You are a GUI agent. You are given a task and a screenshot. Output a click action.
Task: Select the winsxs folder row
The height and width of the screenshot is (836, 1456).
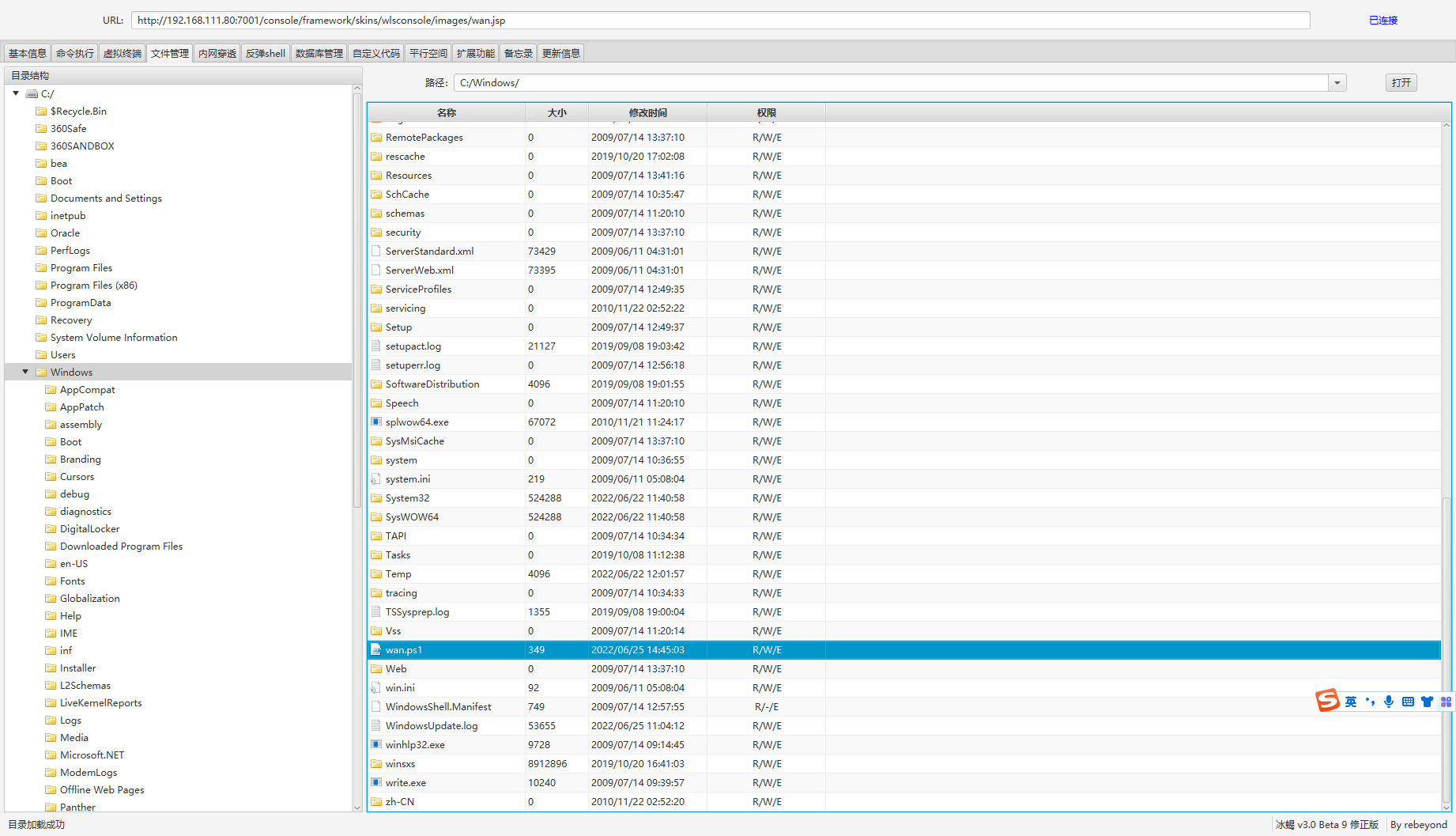[x=904, y=763]
